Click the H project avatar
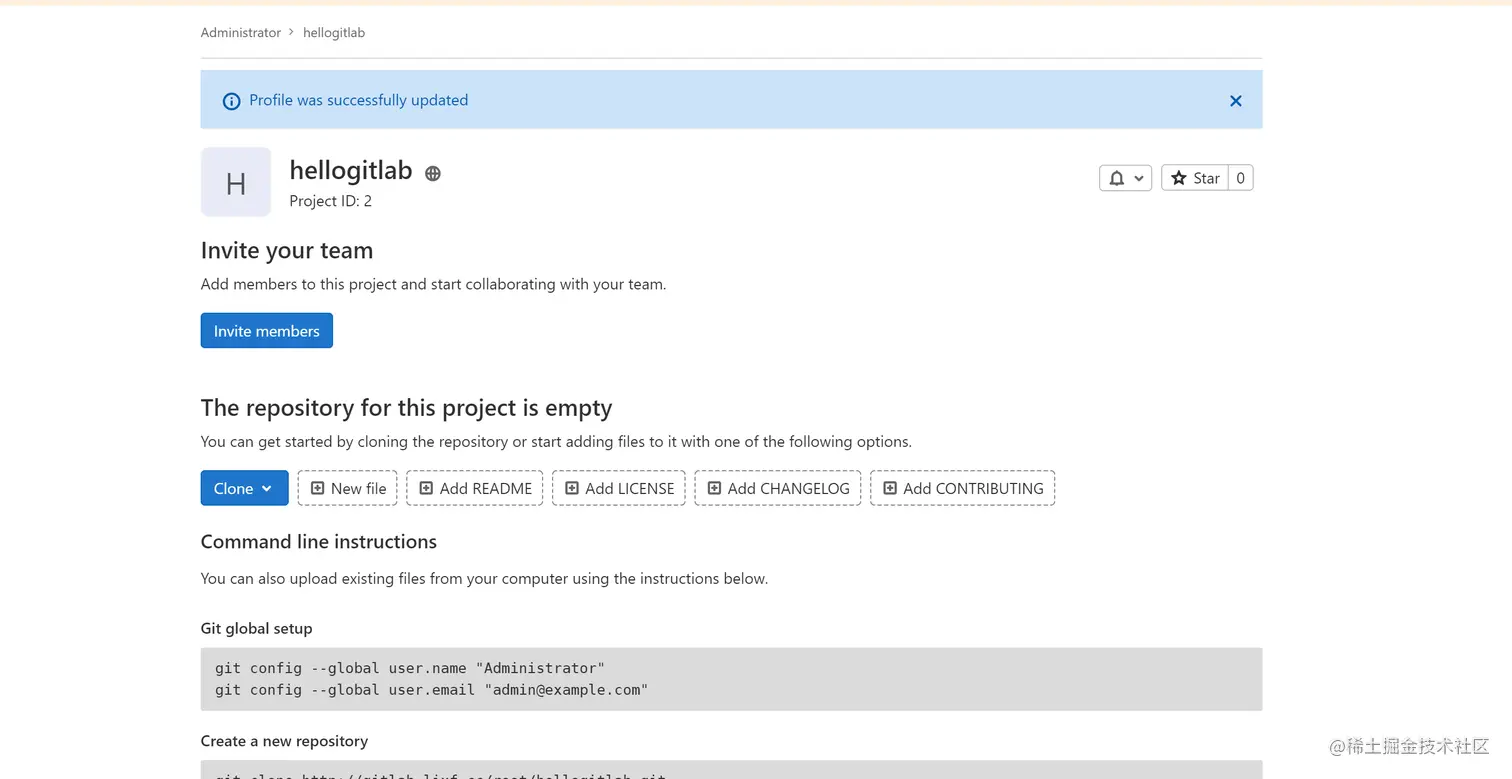This screenshot has width=1512, height=779. coord(236,182)
